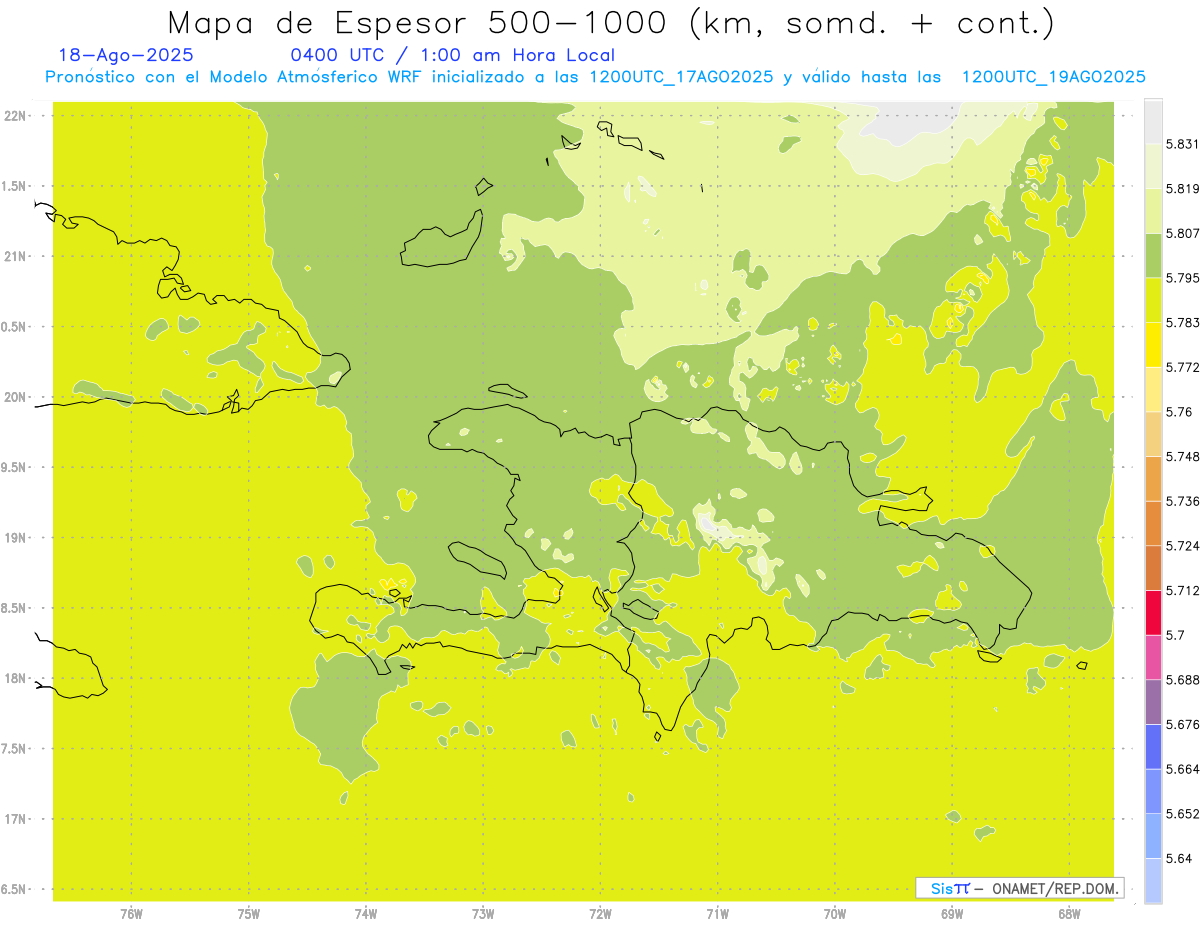The width and height of the screenshot is (1200, 927).
Task: Click the legend value '5.652'
Action: click(x=1182, y=814)
